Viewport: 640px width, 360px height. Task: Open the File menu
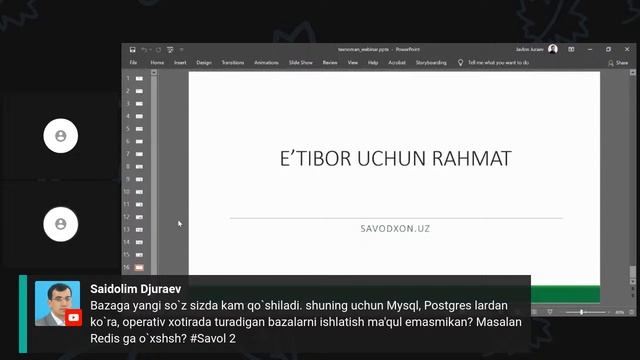(133, 62)
